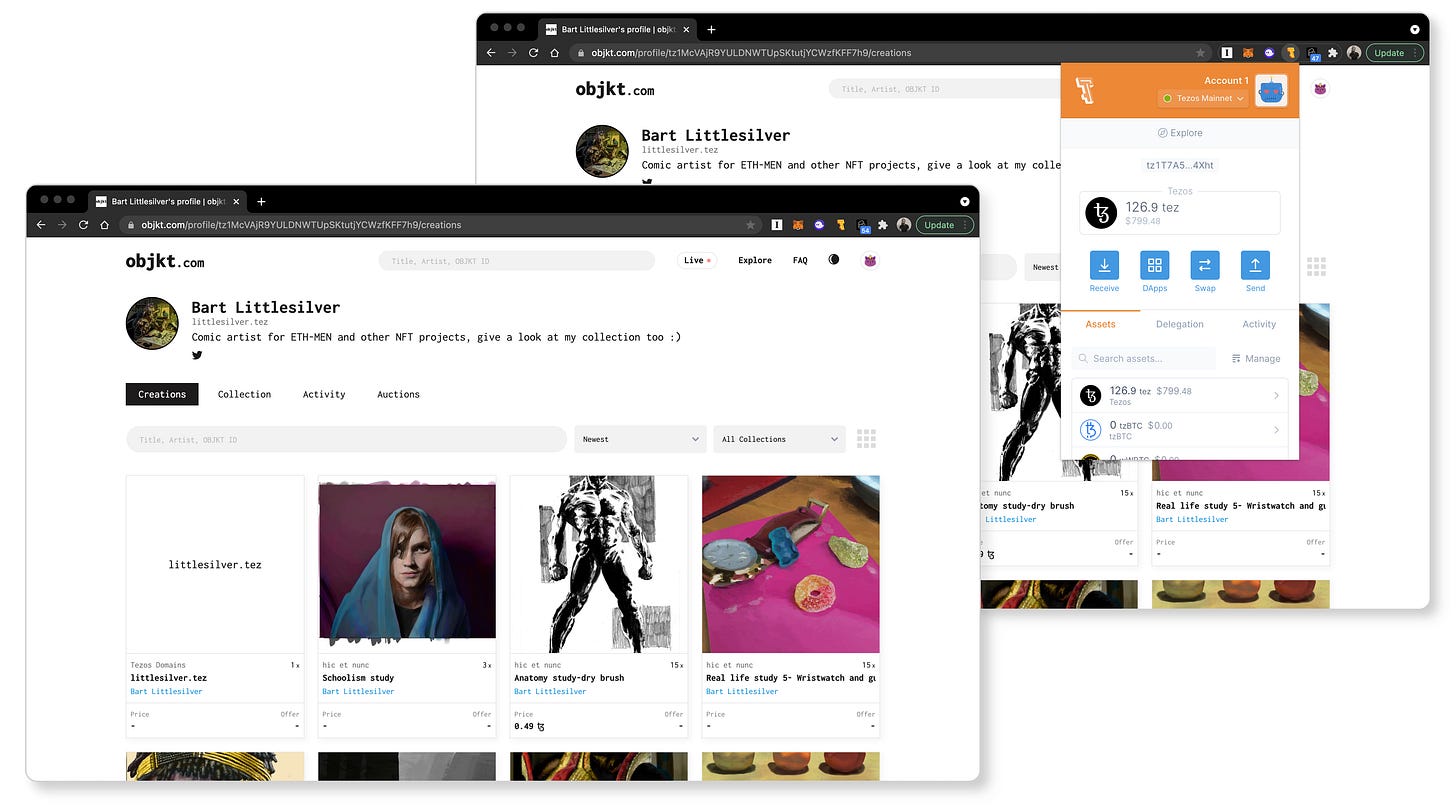Click the Temple wallet logo in popup header
1456x807 pixels.
pos(1086,91)
